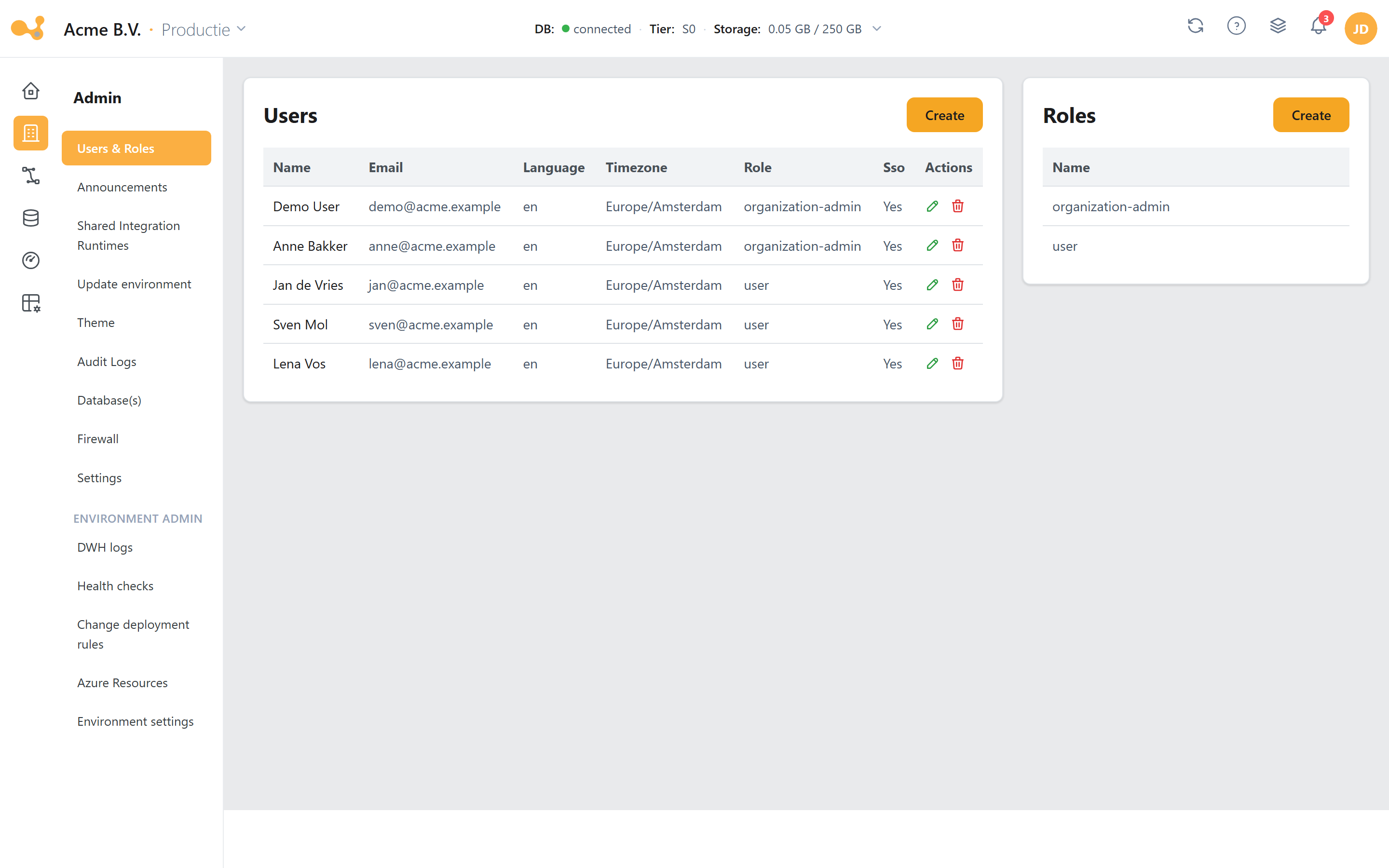Select Users & Roles menu item
This screenshot has height=868, width=1389.
tap(136, 148)
